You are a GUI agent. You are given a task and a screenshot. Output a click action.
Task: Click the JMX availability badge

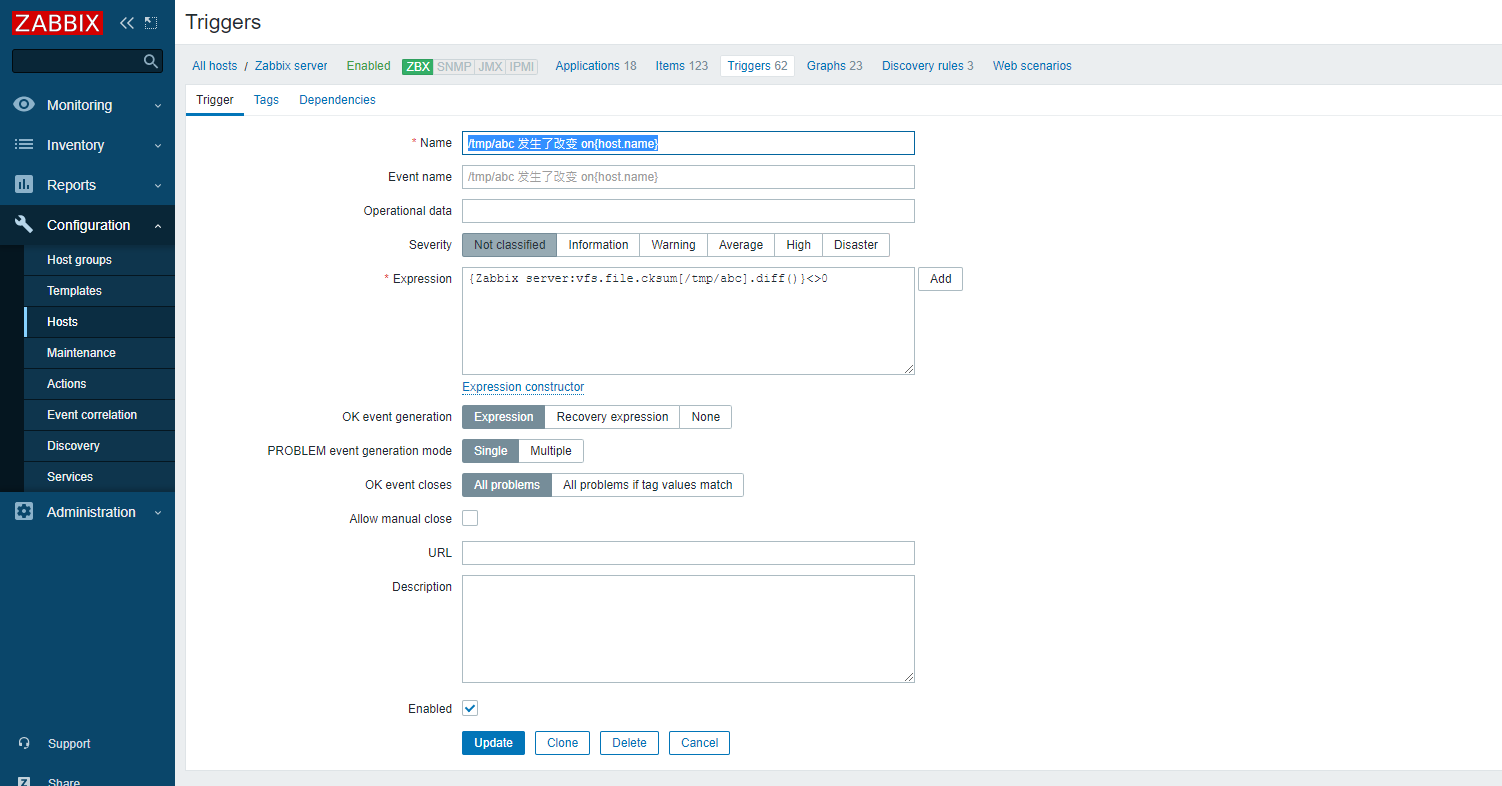pos(490,66)
